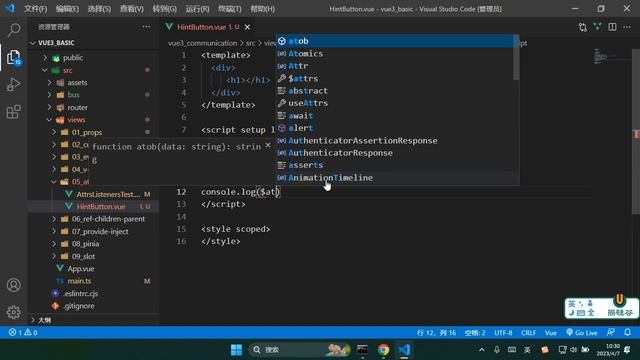
Task: Open the Manage gear icon
Action: coord(13,312)
